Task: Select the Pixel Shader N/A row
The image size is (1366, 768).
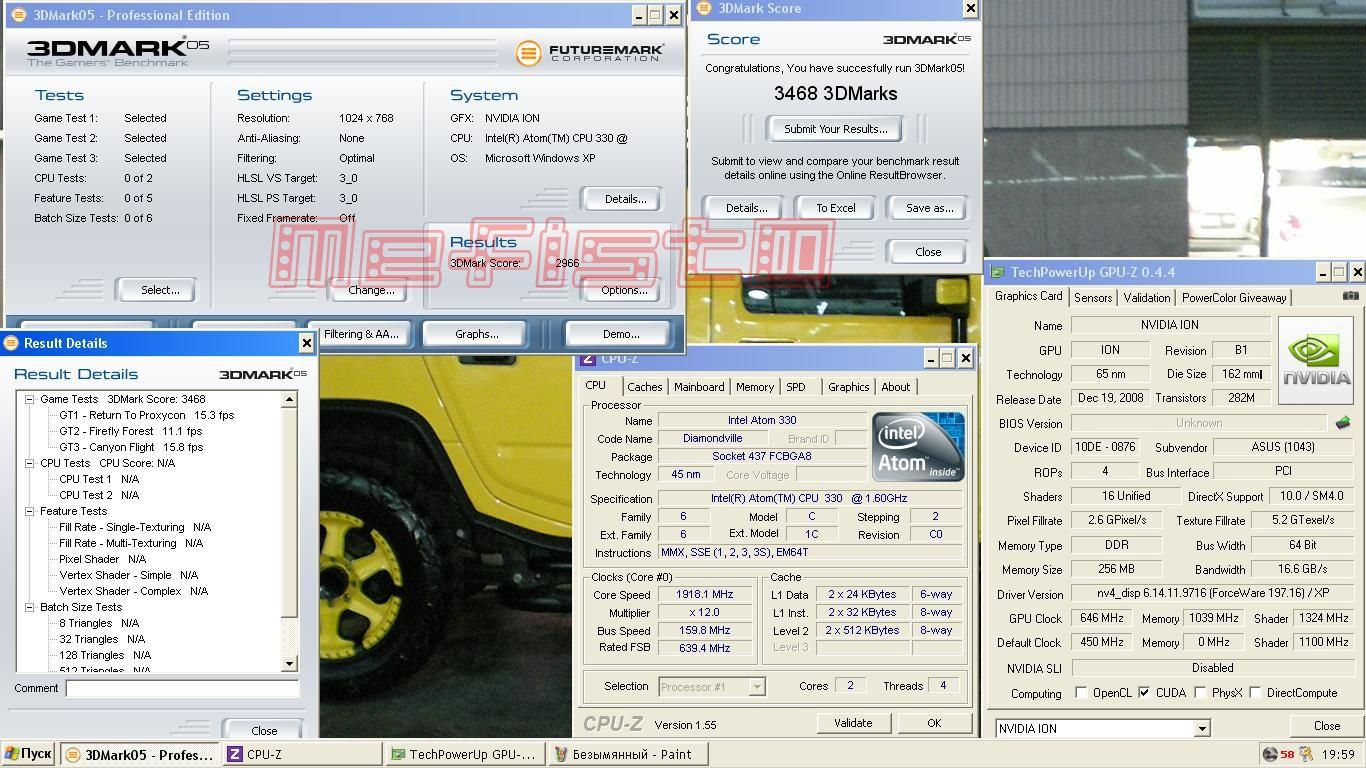Action: coord(102,559)
